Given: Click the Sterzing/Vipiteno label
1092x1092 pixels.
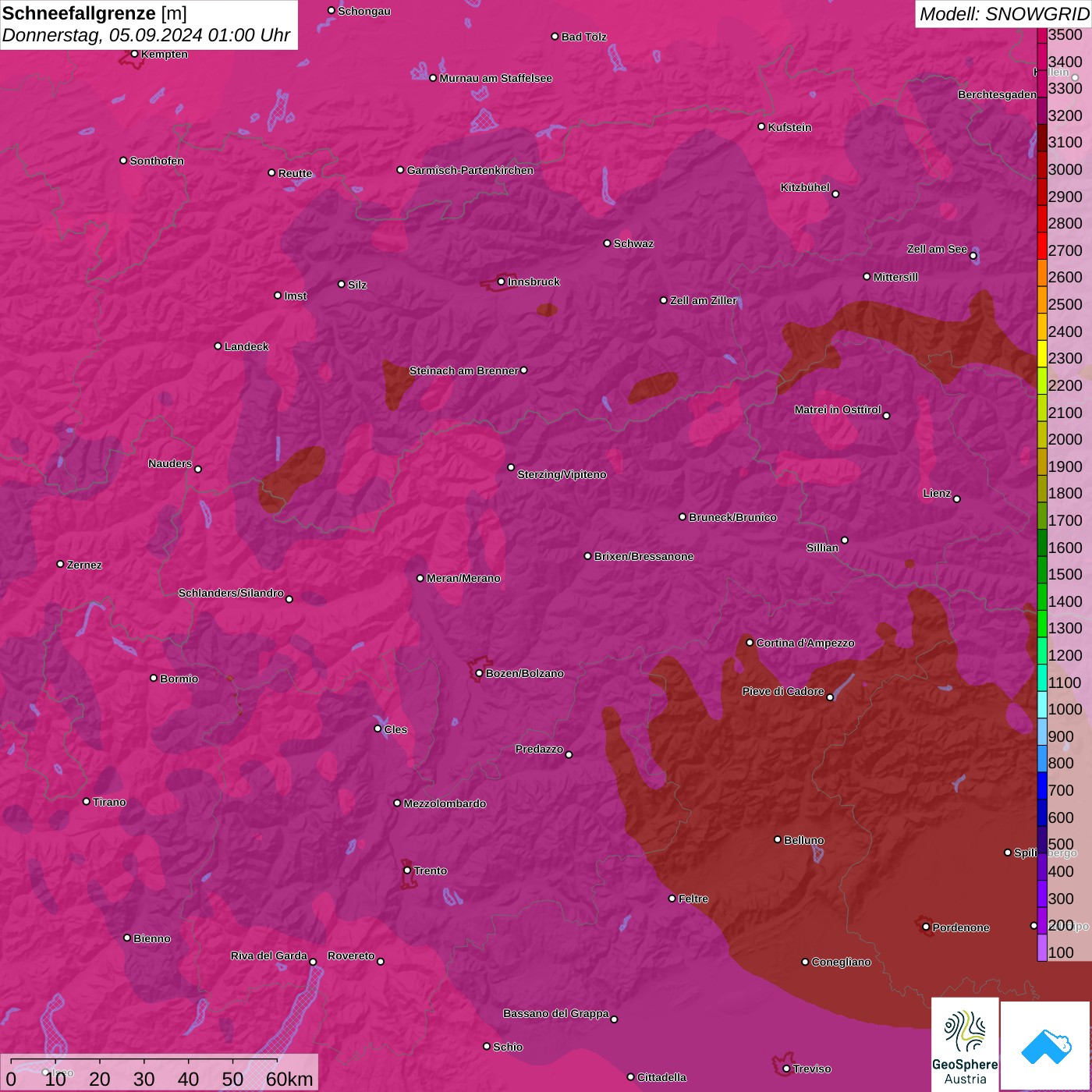Looking at the screenshot, I should [562, 474].
